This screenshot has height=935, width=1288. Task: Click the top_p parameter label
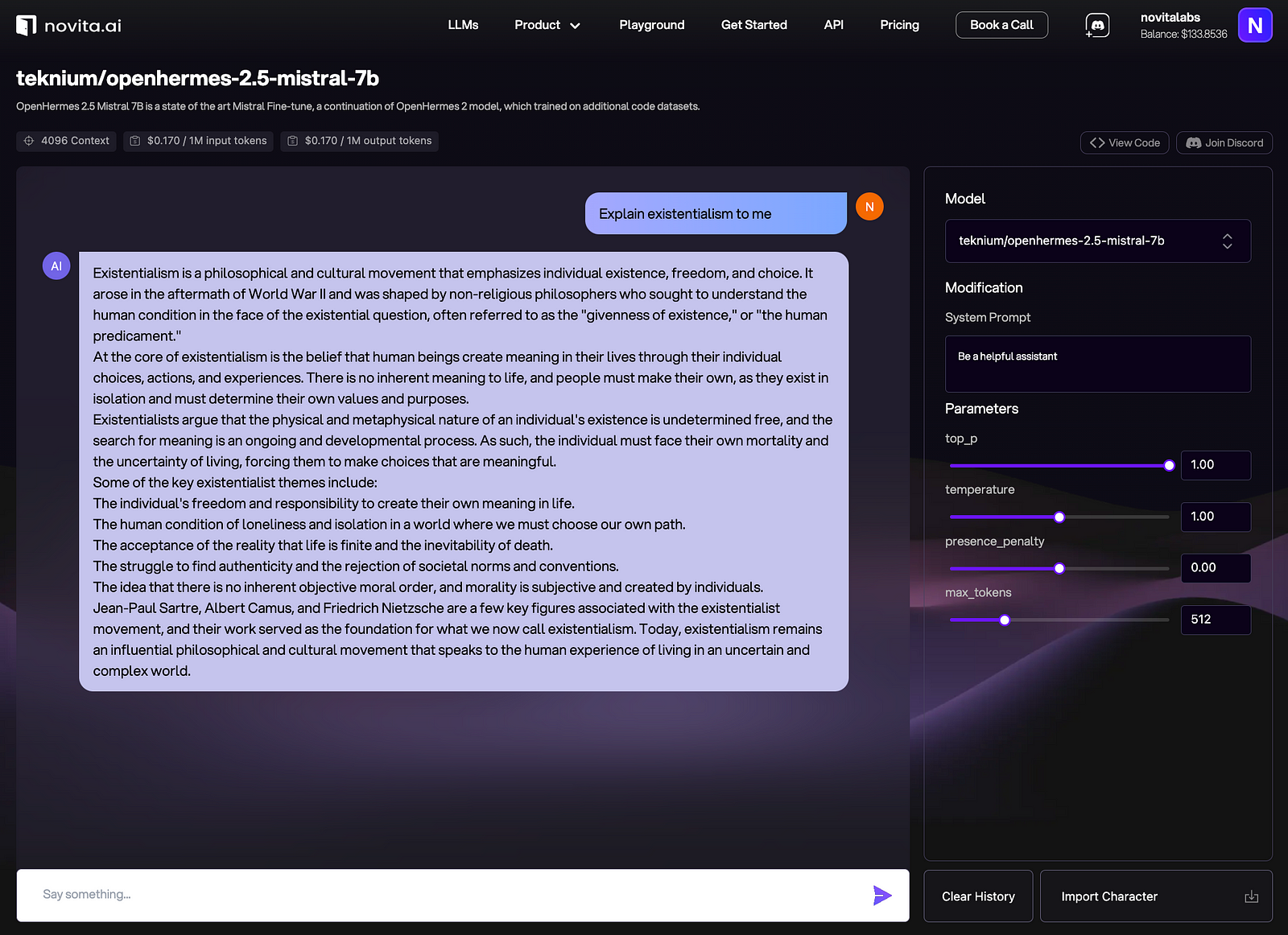pos(961,439)
